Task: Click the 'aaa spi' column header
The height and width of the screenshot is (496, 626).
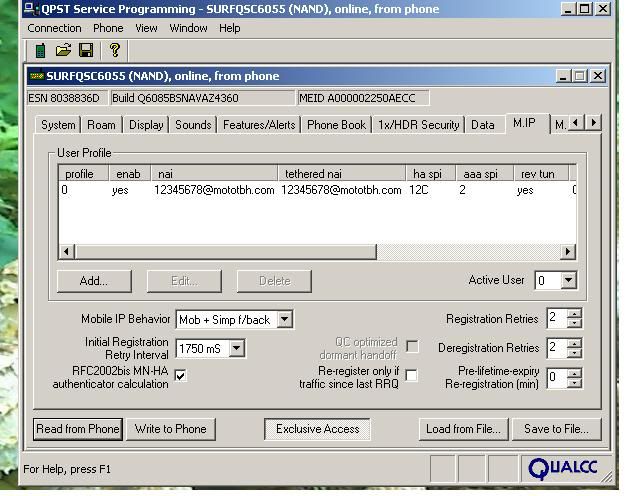Action: coord(485,174)
